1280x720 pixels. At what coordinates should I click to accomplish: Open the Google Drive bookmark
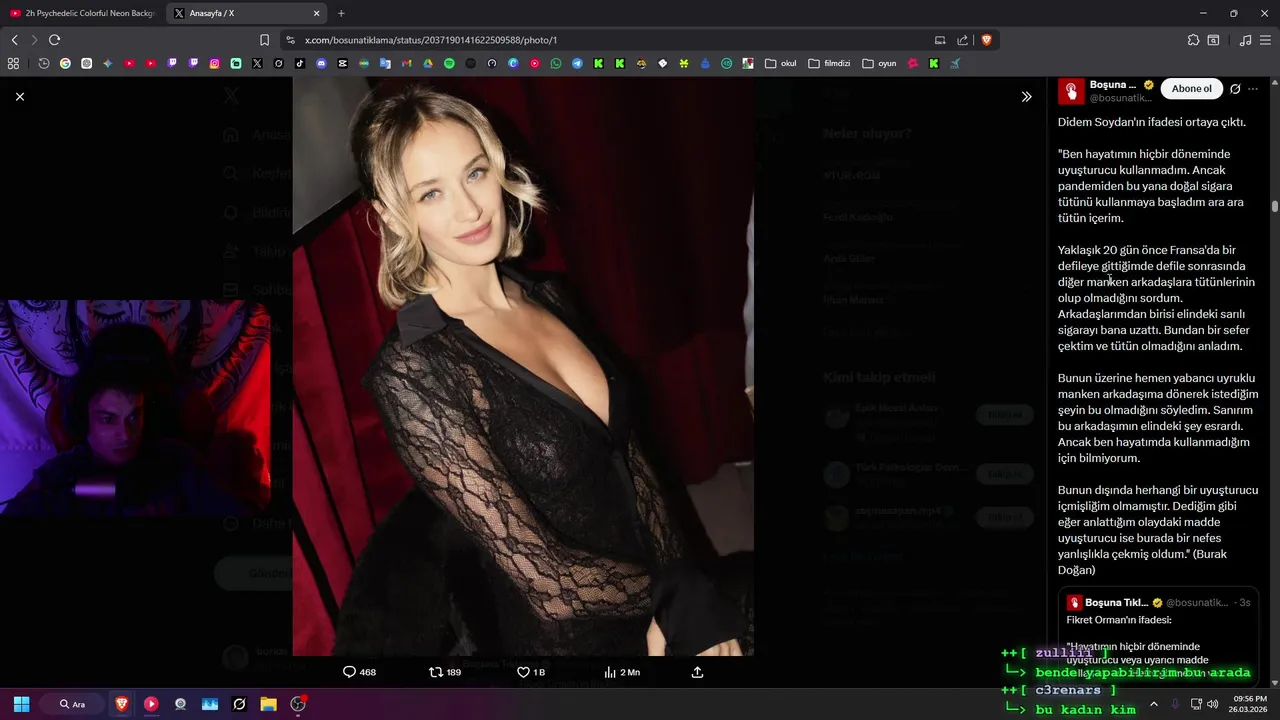pyautogui.click(x=427, y=63)
